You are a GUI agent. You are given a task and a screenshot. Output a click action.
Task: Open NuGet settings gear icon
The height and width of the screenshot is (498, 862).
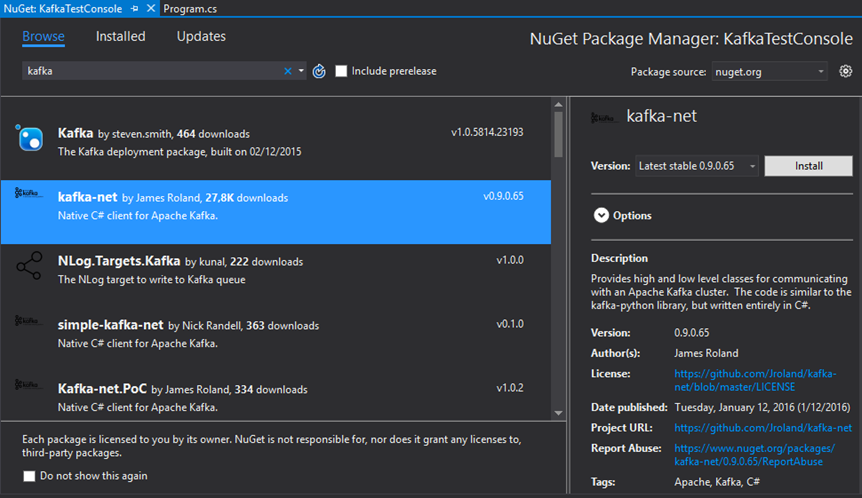(x=846, y=71)
